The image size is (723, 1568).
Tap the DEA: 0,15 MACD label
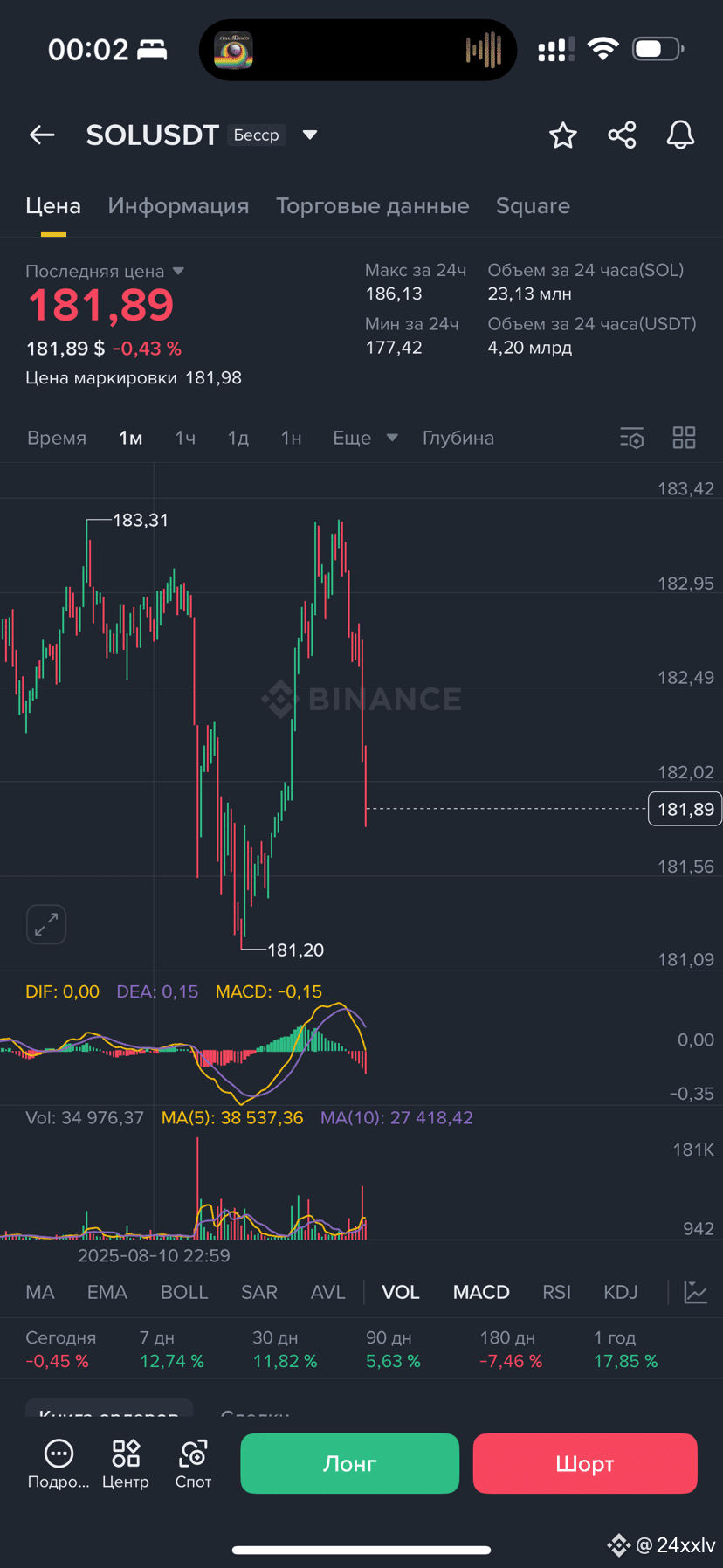tap(157, 991)
